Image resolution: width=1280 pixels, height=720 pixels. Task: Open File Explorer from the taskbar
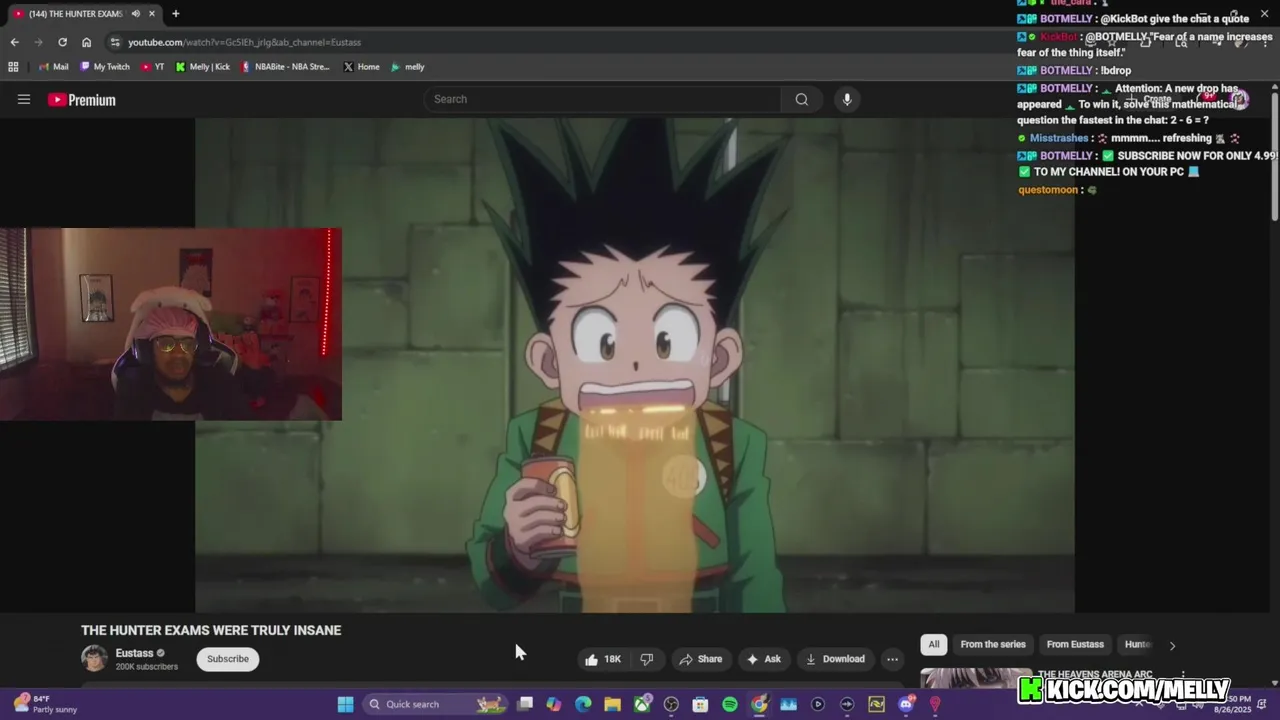(612, 704)
